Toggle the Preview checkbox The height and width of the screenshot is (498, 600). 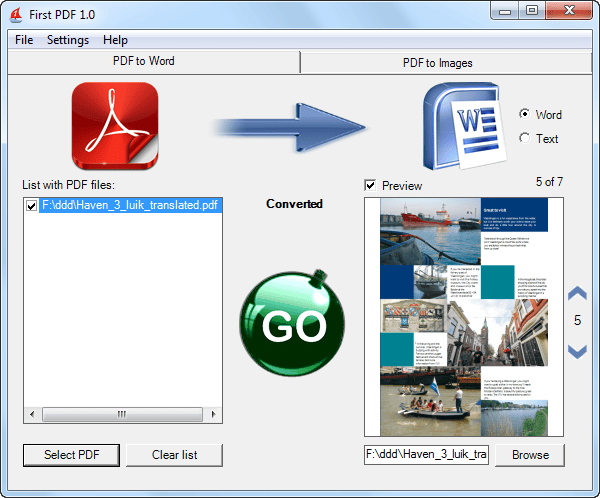point(370,186)
